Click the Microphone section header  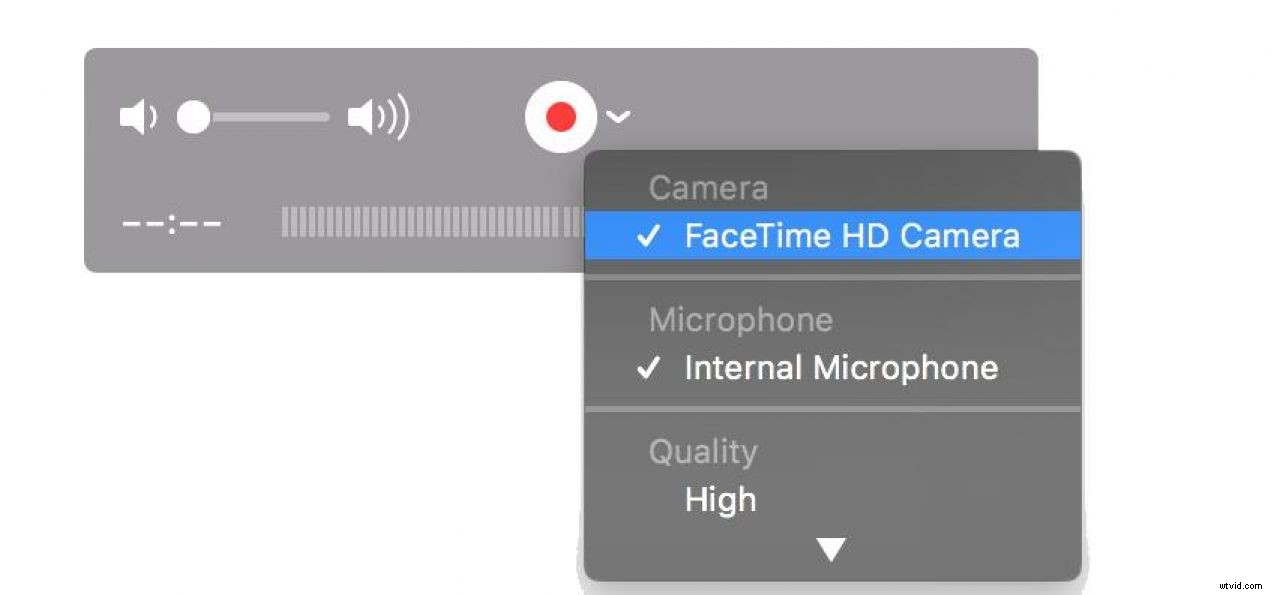[x=740, y=320]
